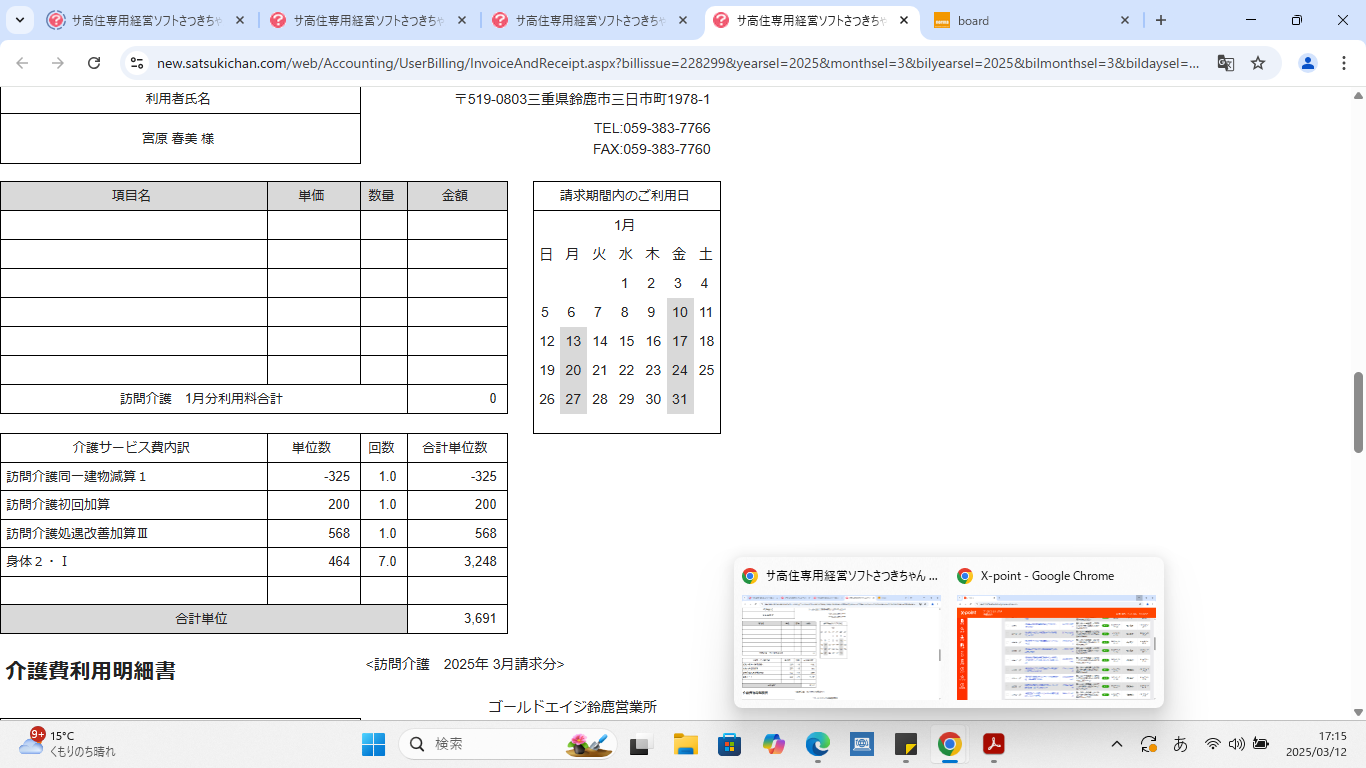Show hidden system tray icons
The height and width of the screenshot is (768, 1366).
coord(1117,744)
